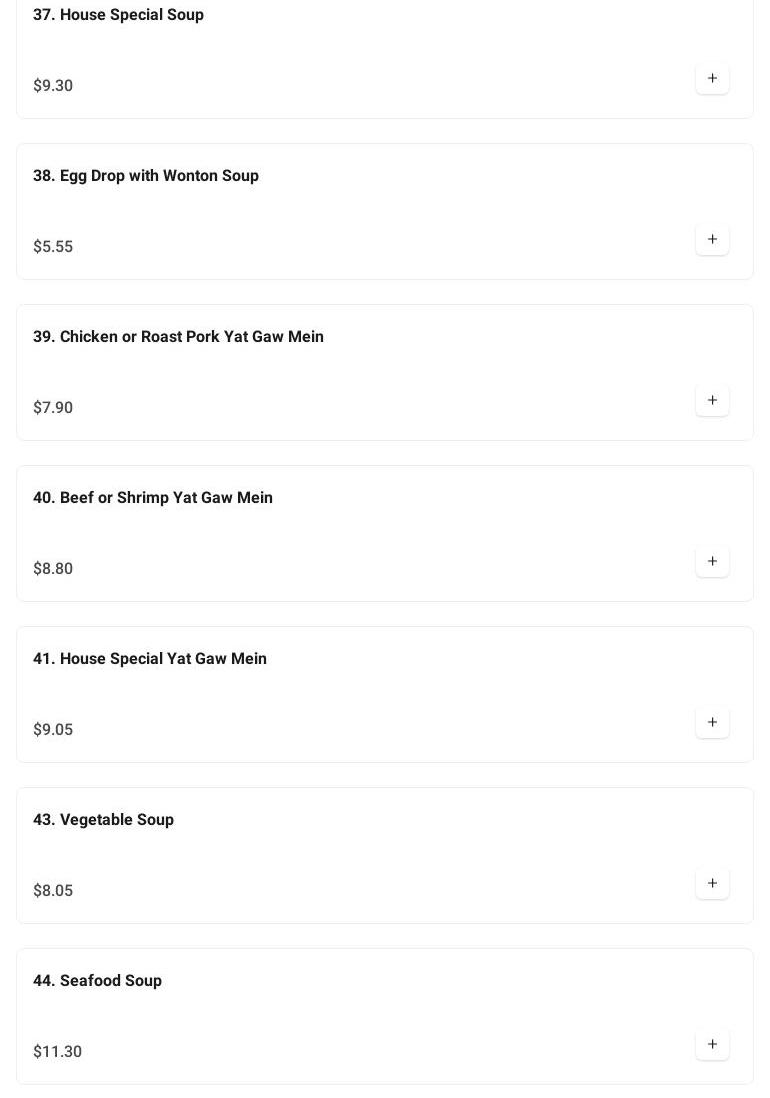The height and width of the screenshot is (1098, 770).
Task: Click the $11.30 Seafood Soup price
Action: (x=58, y=1052)
